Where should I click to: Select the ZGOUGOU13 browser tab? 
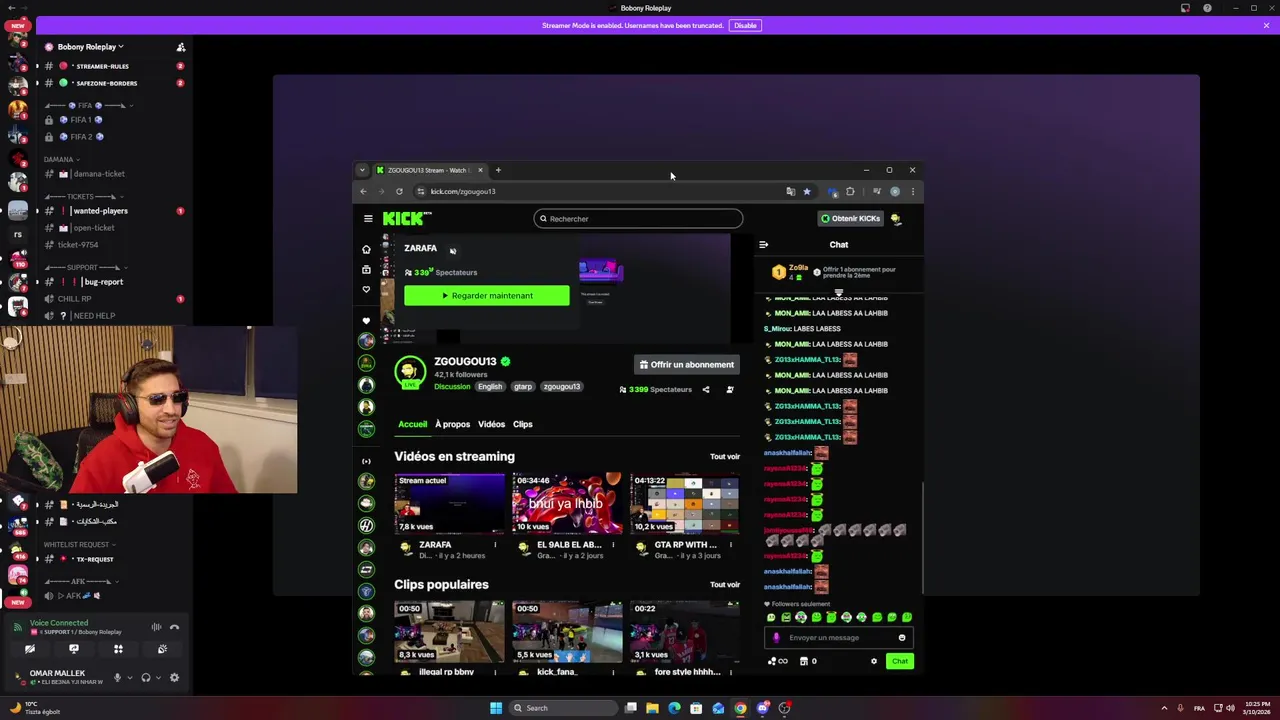pos(428,170)
